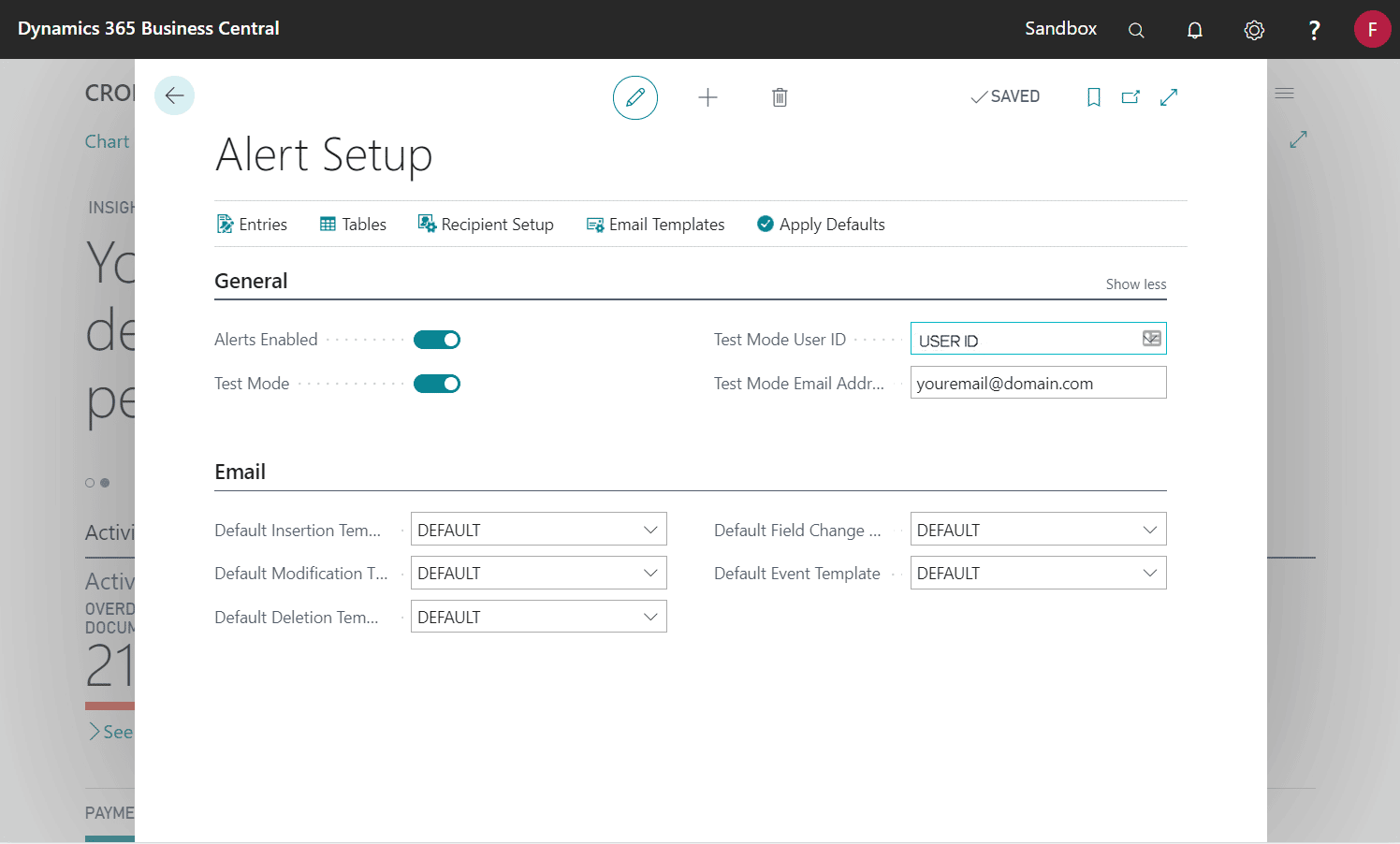Open the Email Templates action

[655, 225]
